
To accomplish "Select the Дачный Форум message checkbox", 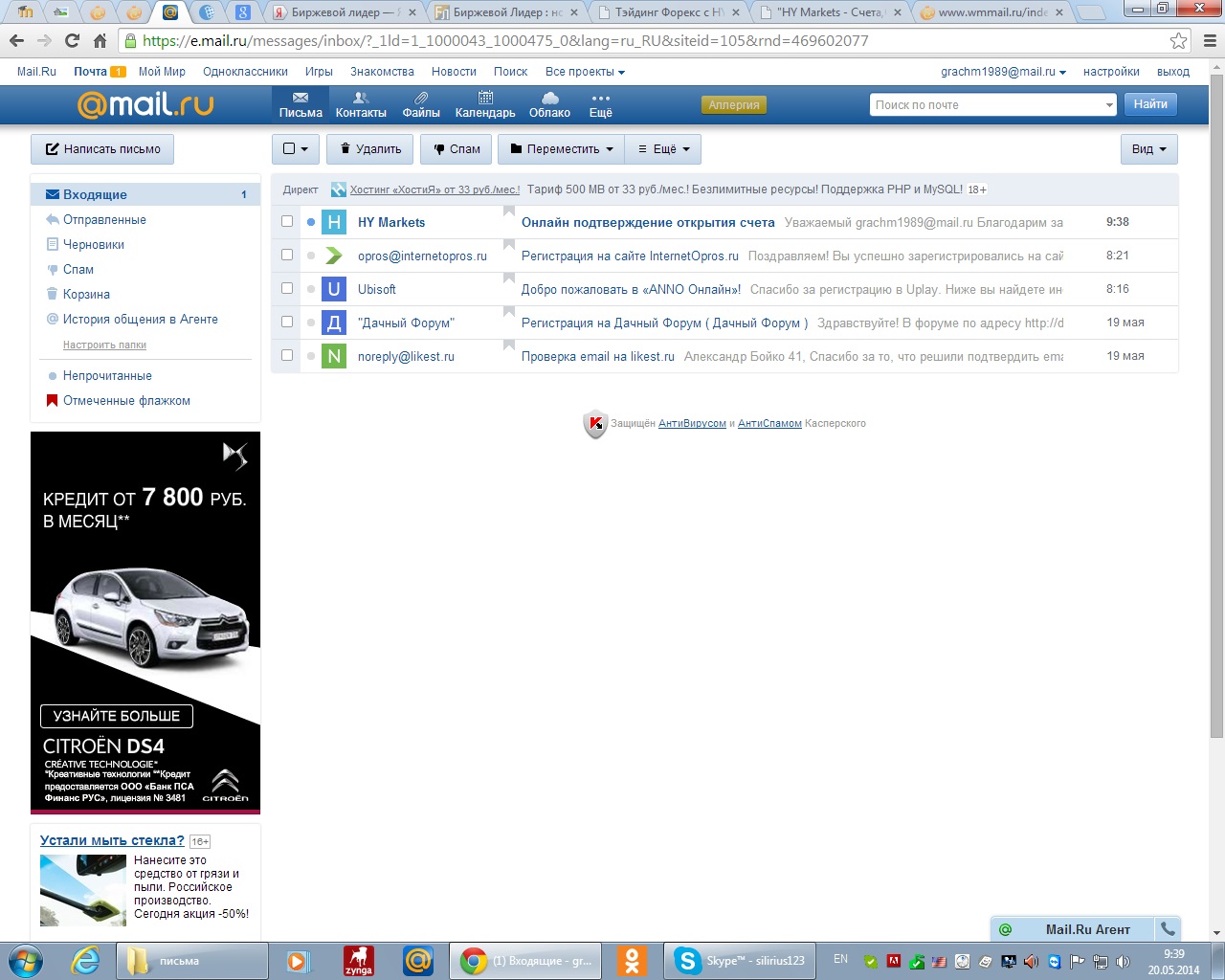I will tap(287, 322).
